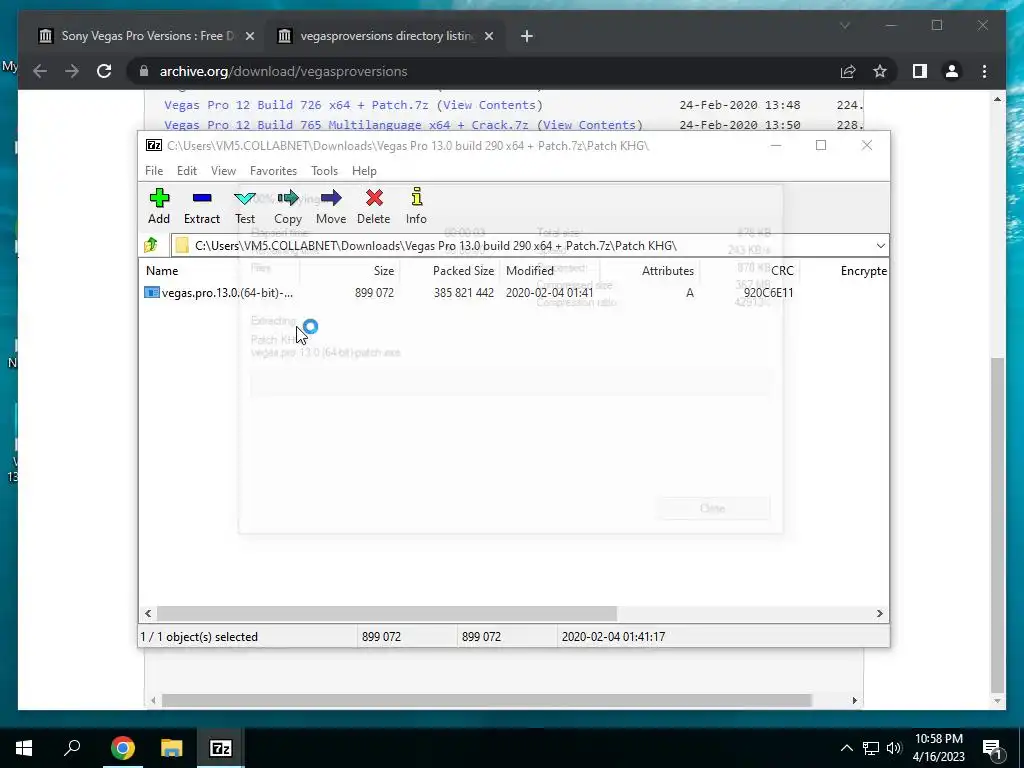Click Chrome's back arrow
The image size is (1024, 768).
[40, 71]
